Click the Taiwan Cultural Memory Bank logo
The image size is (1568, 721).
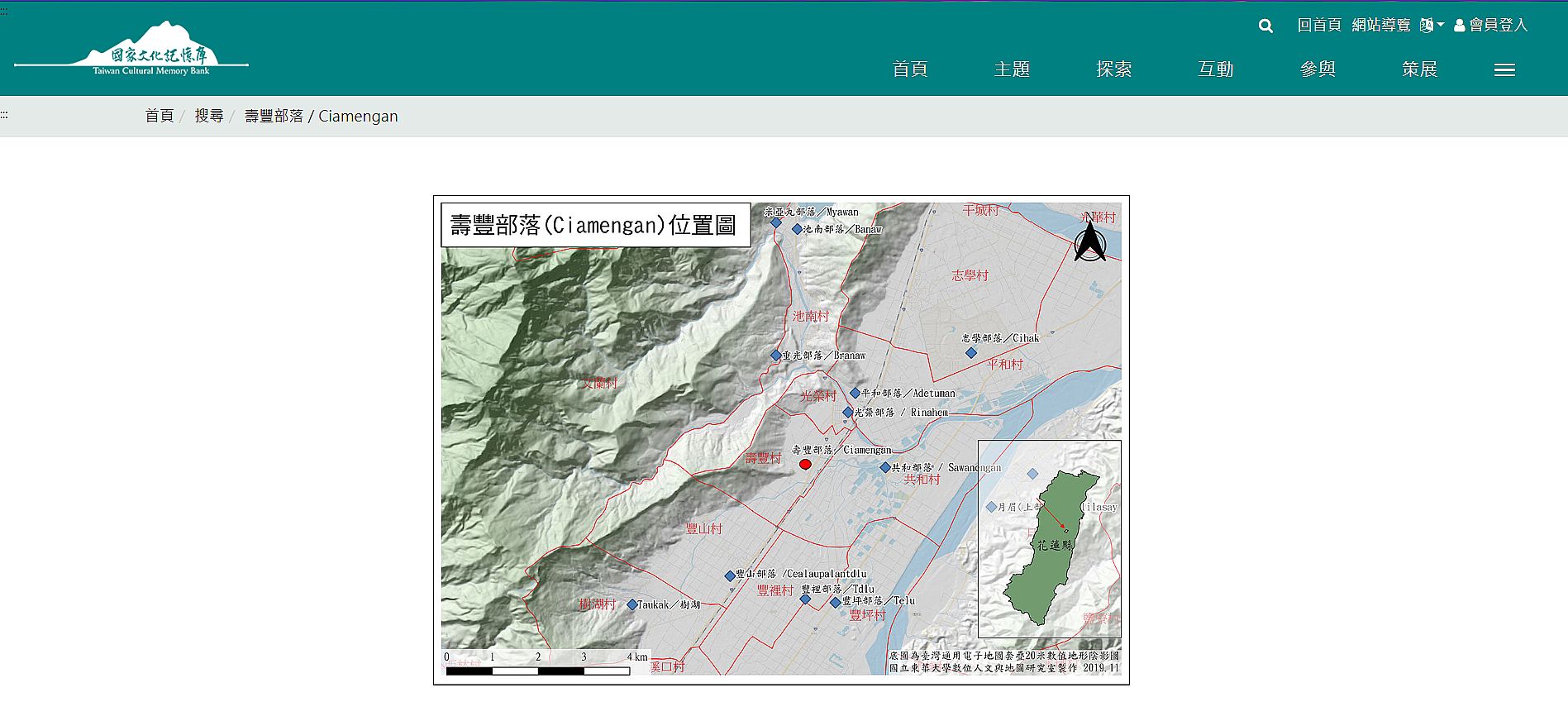tap(132, 51)
